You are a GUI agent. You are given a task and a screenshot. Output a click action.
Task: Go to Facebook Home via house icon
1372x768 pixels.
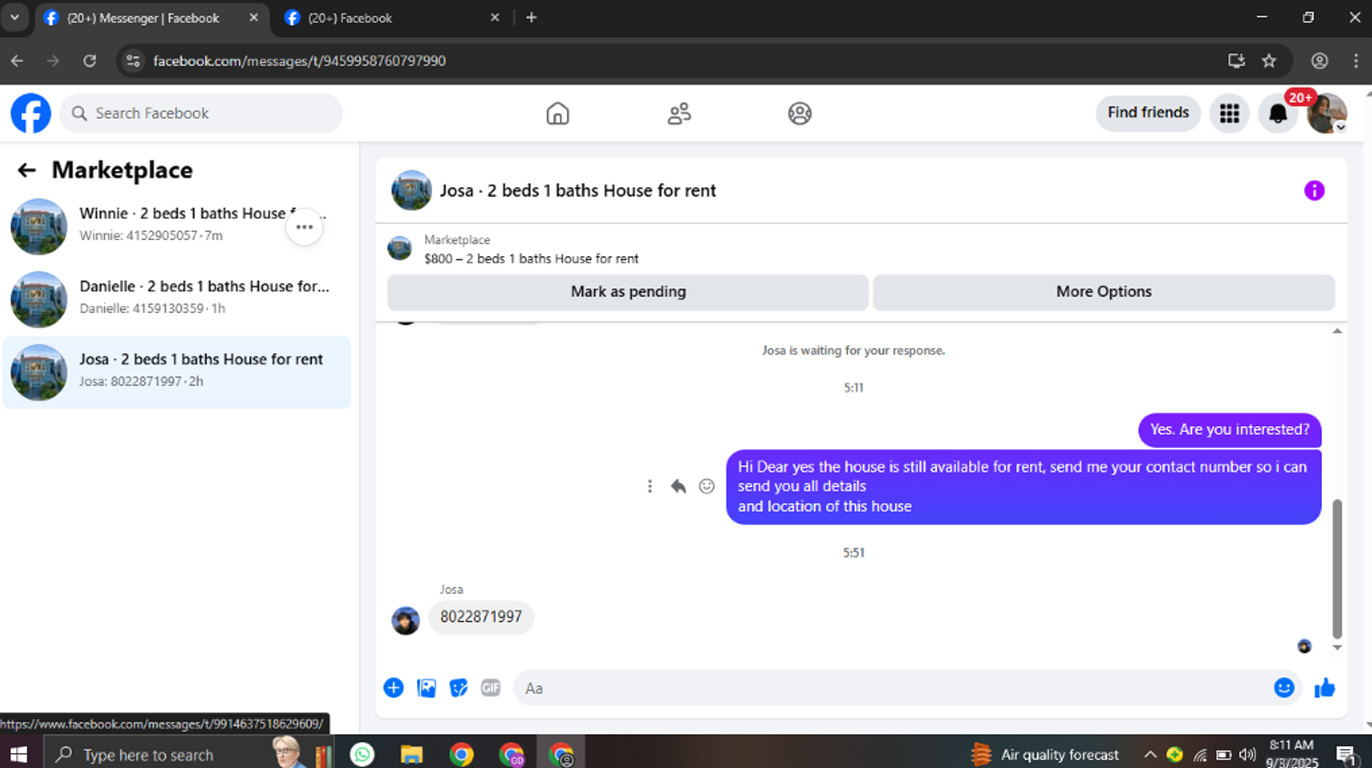[x=558, y=113]
